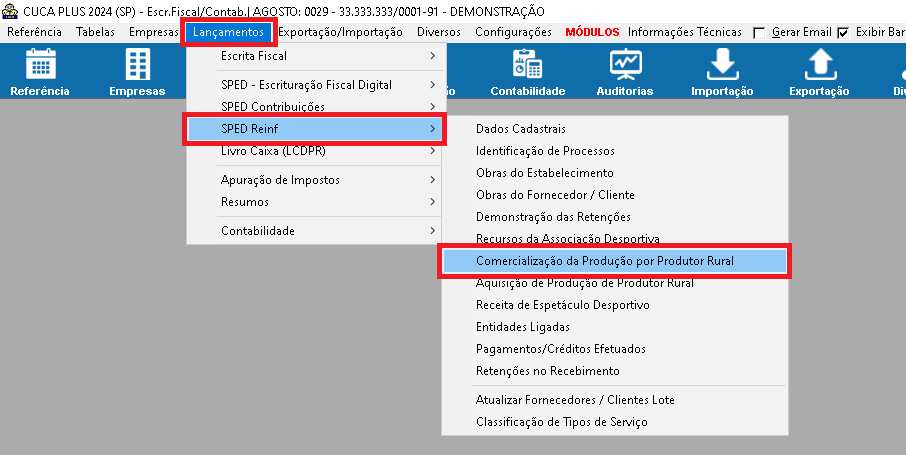The image size is (906, 455).
Task: Select Demonstração das Retenções
Action: 614,217
